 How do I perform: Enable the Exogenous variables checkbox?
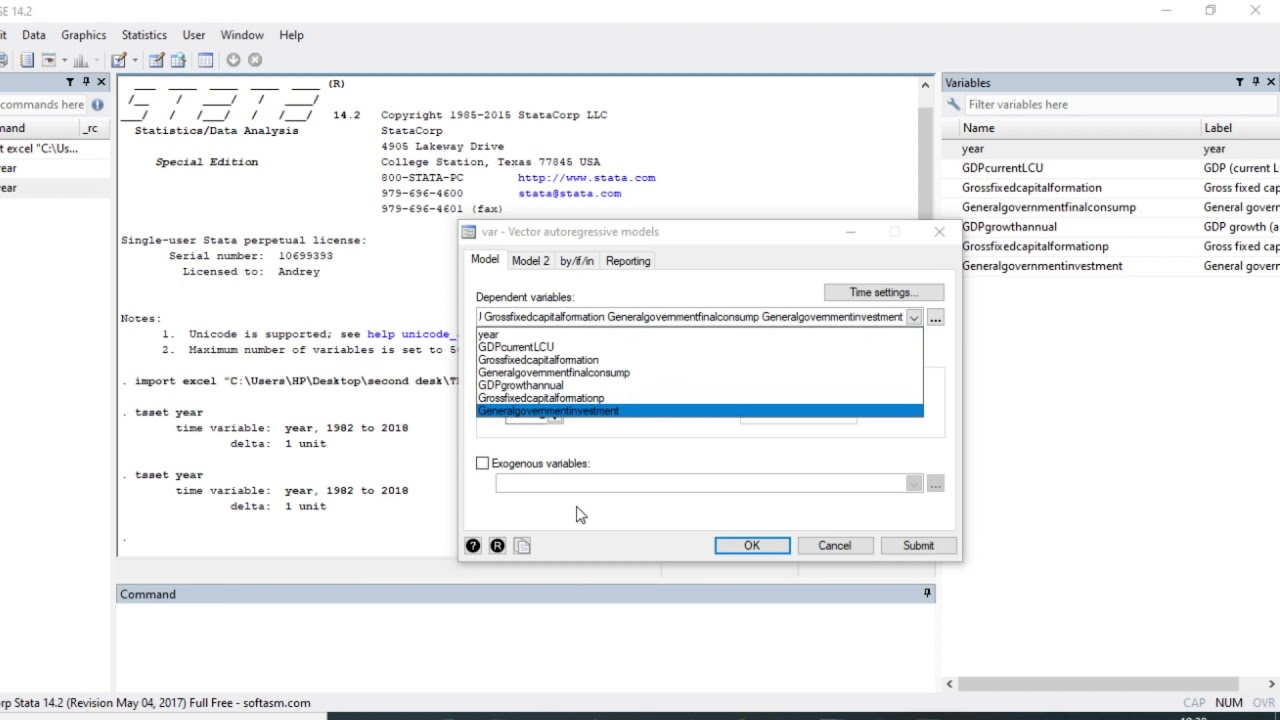[x=483, y=463]
